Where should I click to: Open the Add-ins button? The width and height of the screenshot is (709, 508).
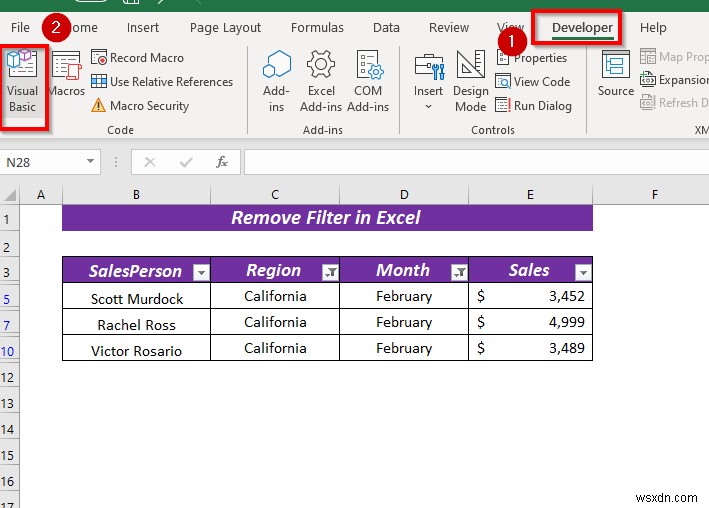276,81
